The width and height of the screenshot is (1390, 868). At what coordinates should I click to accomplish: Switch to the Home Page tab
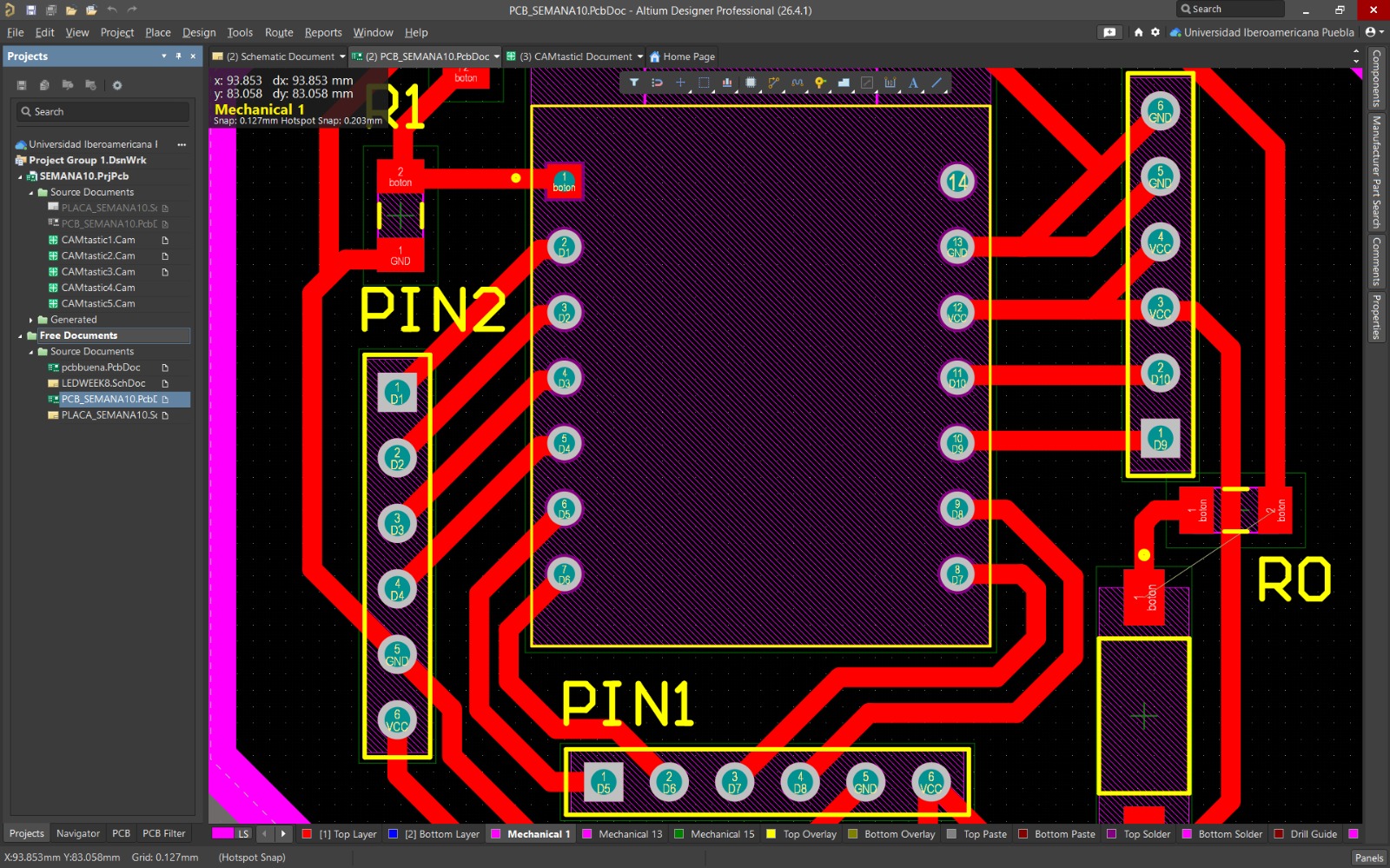pyautogui.click(x=682, y=56)
